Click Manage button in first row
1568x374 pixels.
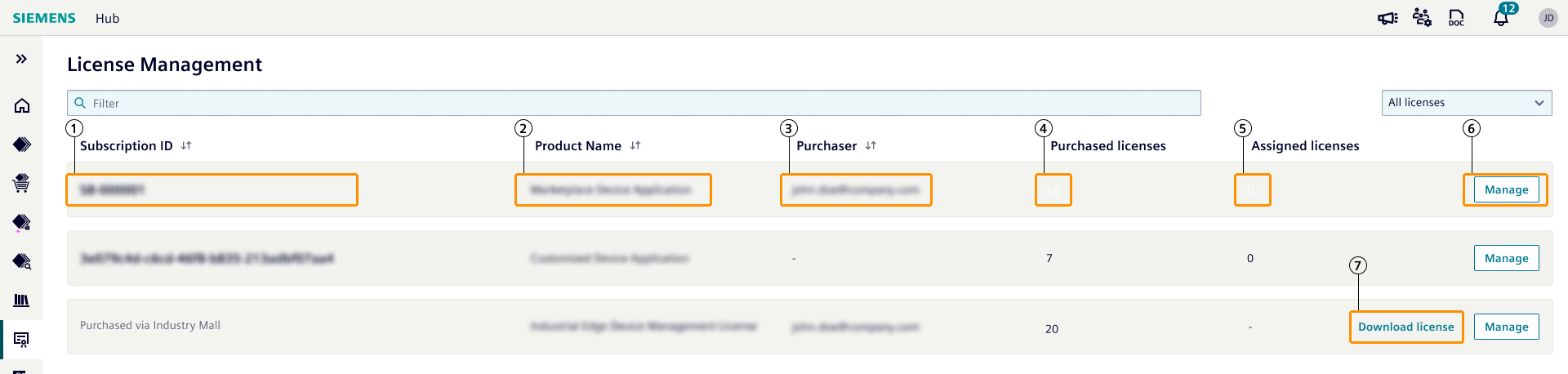click(1506, 189)
